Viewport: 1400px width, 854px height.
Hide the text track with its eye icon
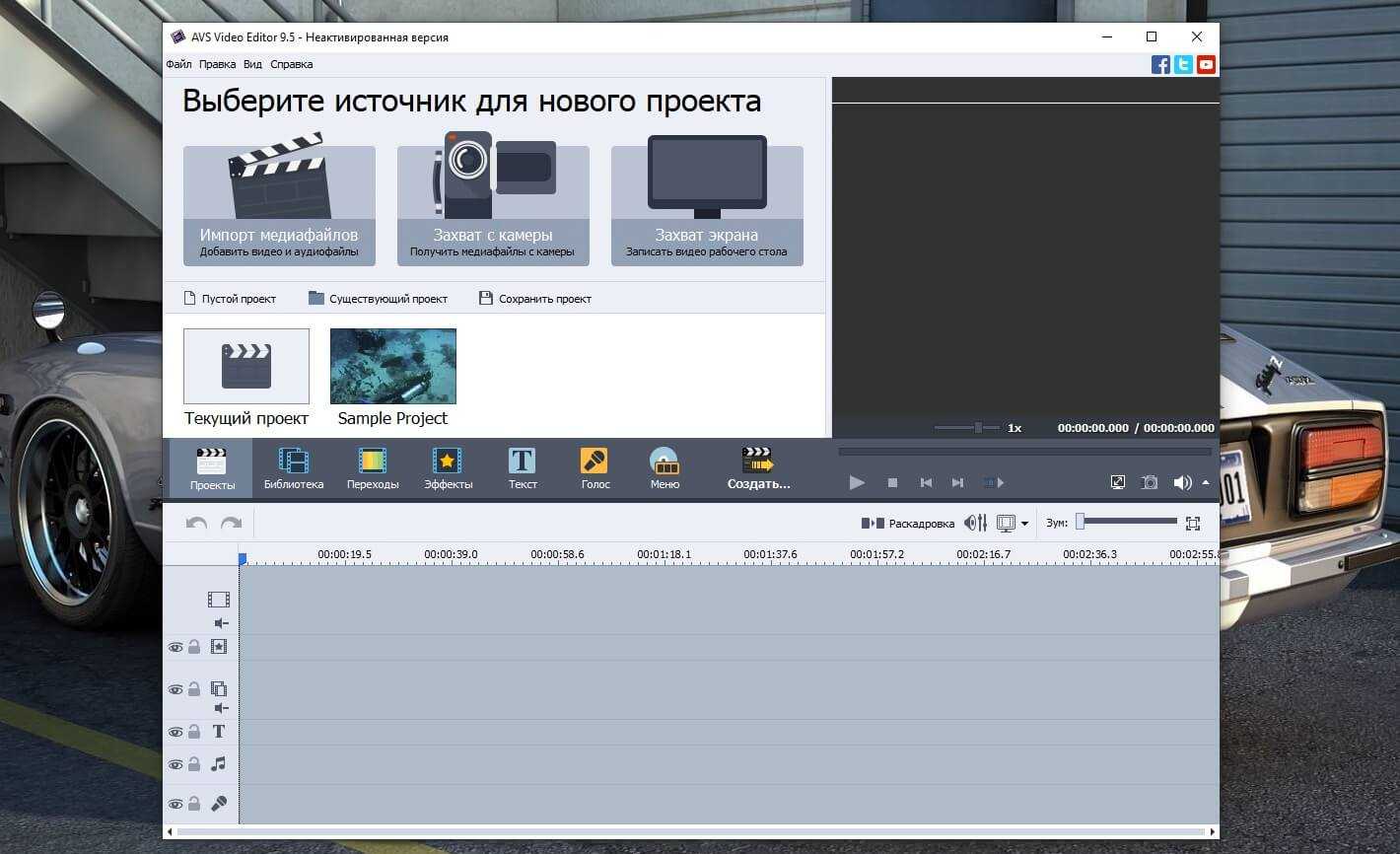pyautogui.click(x=175, y=732)
